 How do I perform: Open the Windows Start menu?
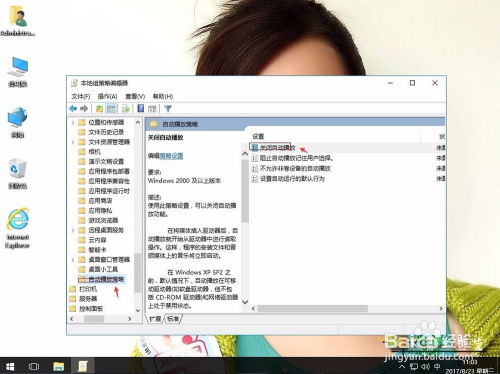(10, 366)
